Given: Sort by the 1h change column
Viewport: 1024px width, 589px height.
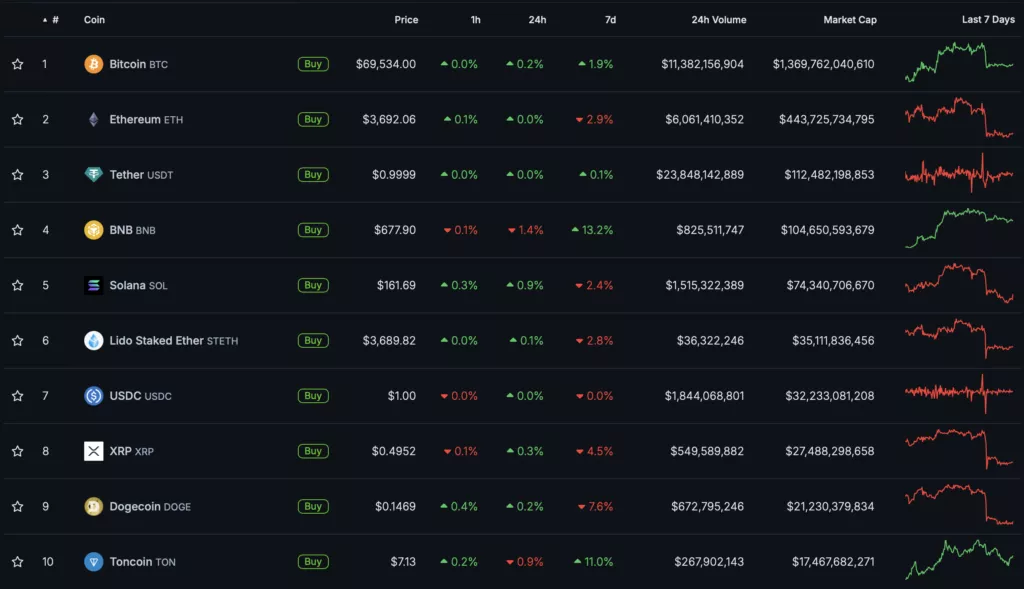Looking at the screenshot, I should tap(475, 20).
